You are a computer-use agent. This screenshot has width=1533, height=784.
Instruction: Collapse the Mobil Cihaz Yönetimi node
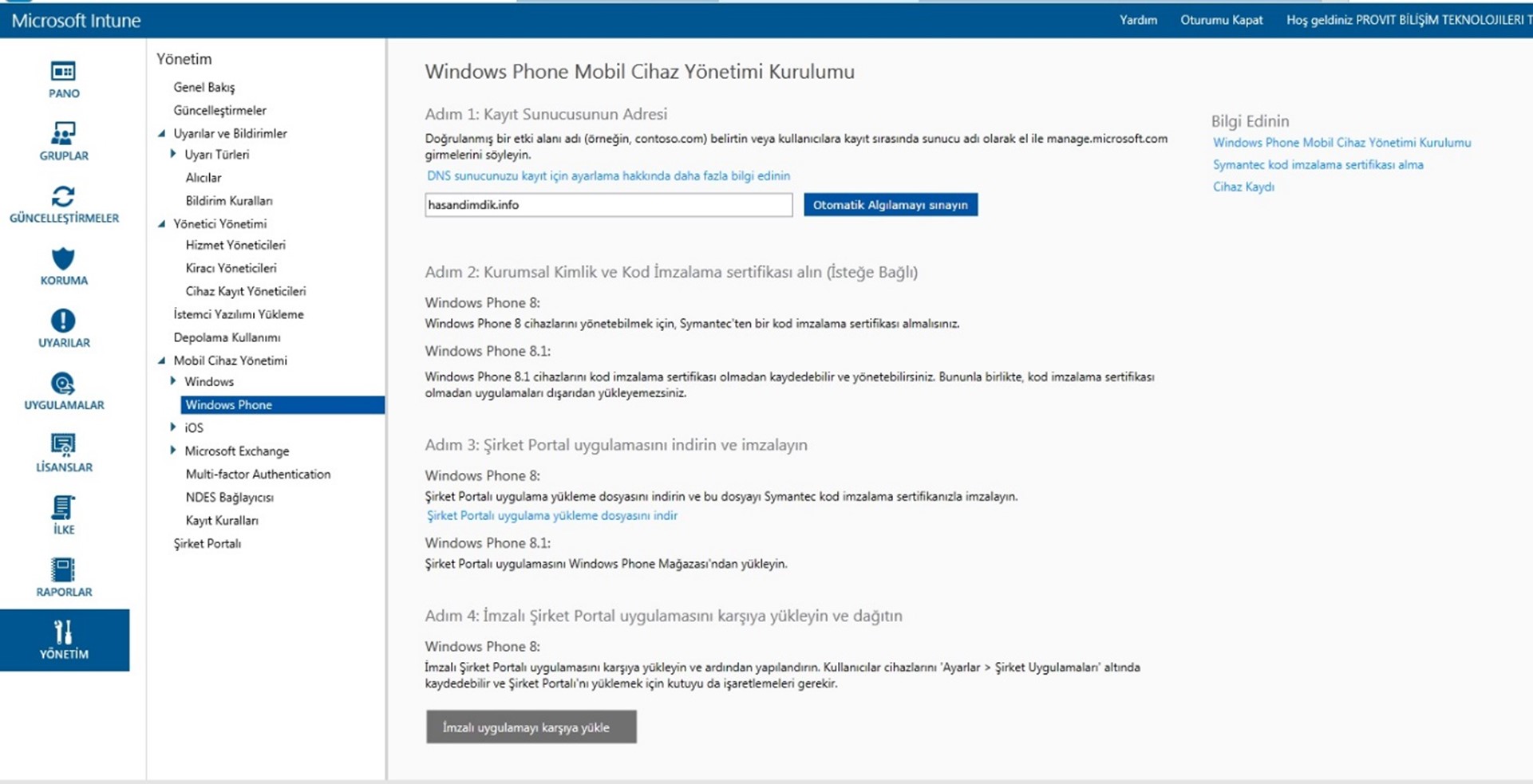(162, 360)
